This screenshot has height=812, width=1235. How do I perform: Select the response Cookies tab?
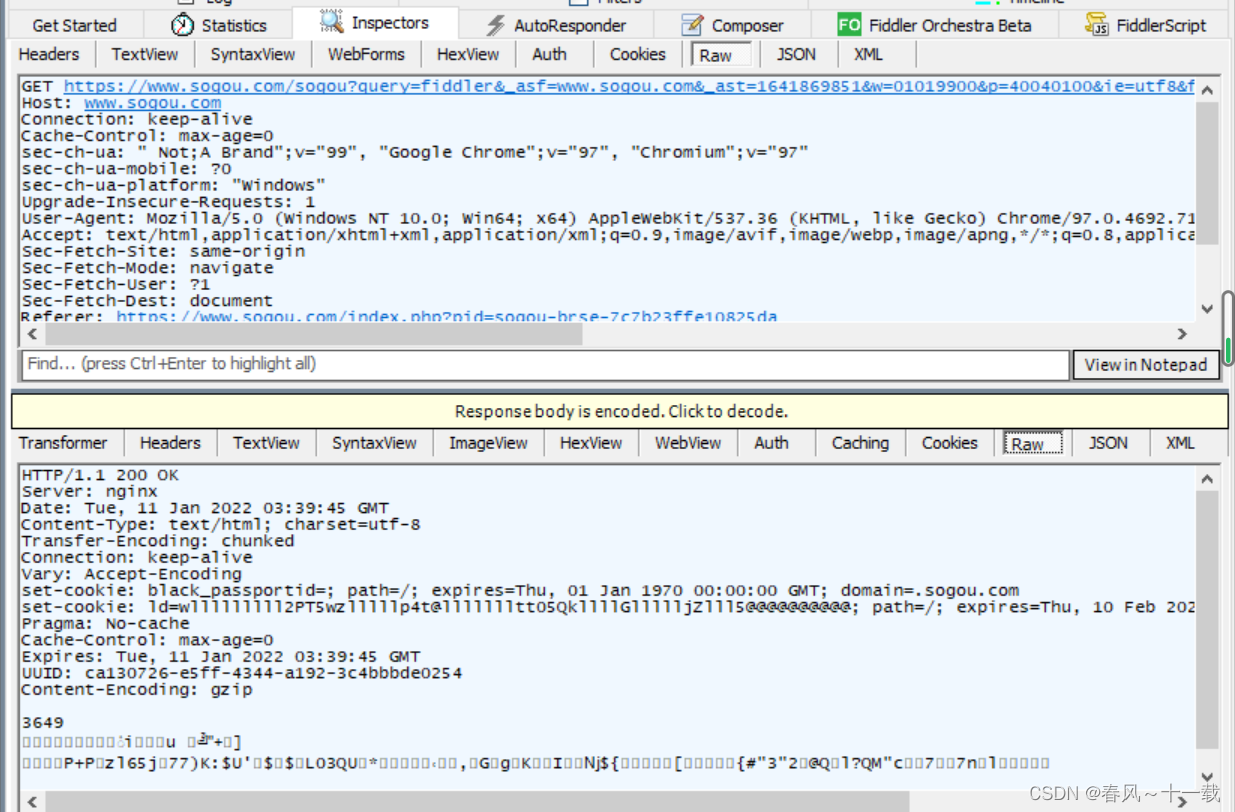950,443
